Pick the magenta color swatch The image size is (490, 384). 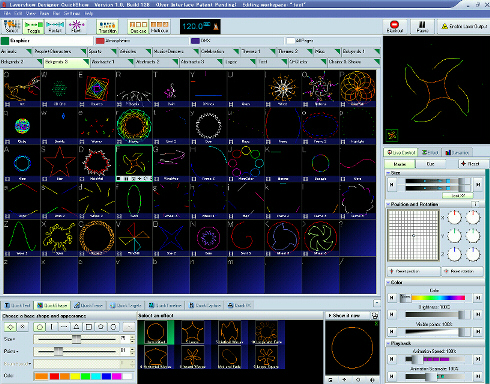point(117,376)
